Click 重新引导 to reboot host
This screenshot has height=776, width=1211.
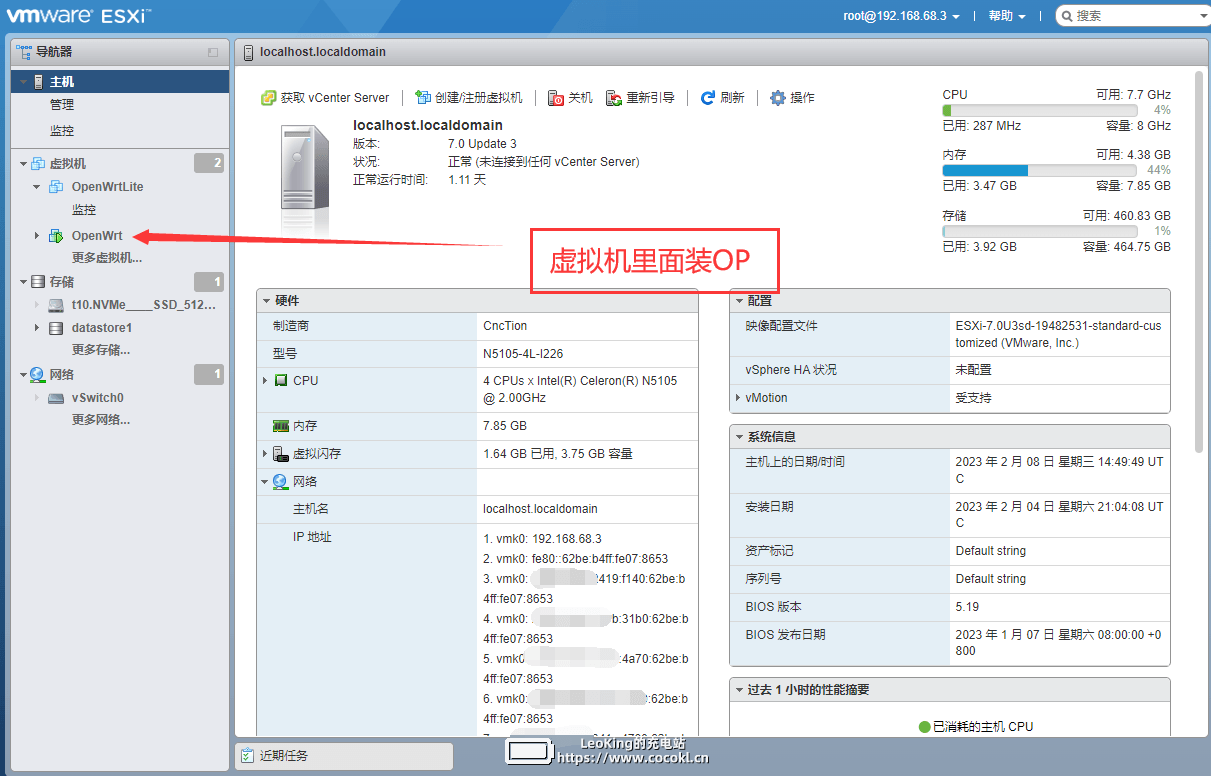point(640,97)
